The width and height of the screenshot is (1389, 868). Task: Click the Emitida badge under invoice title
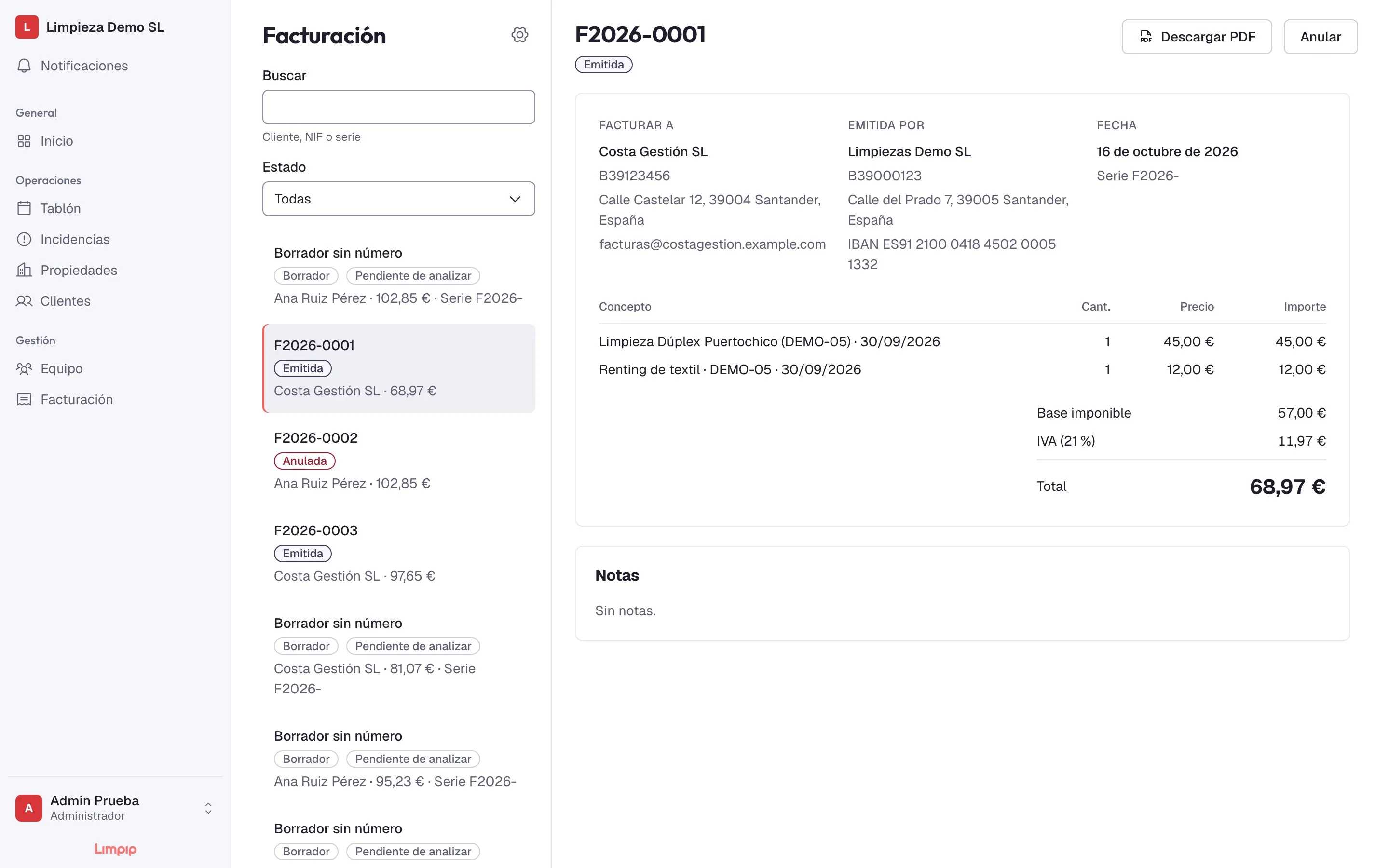click(x=603, y=64)
